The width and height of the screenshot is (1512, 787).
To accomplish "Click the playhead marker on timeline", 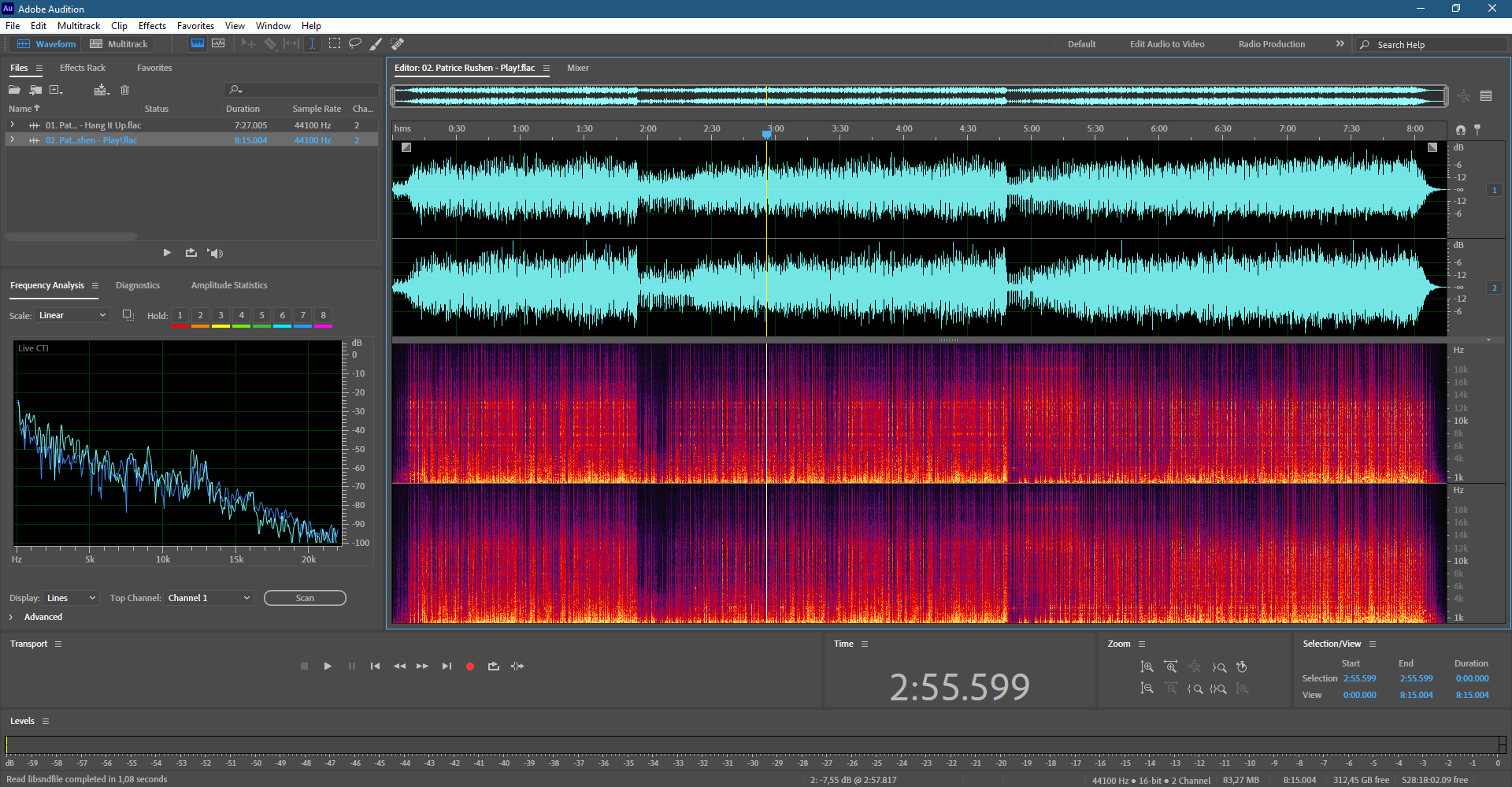I will click(767, 135).
